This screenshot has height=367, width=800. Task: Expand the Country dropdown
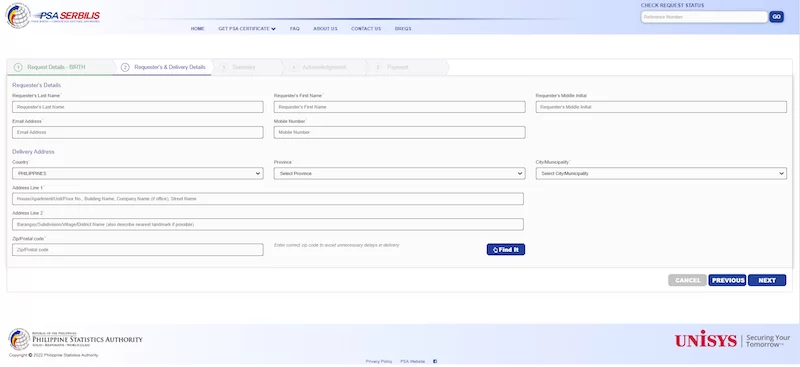pyautogui.click(x=138, y=174)
